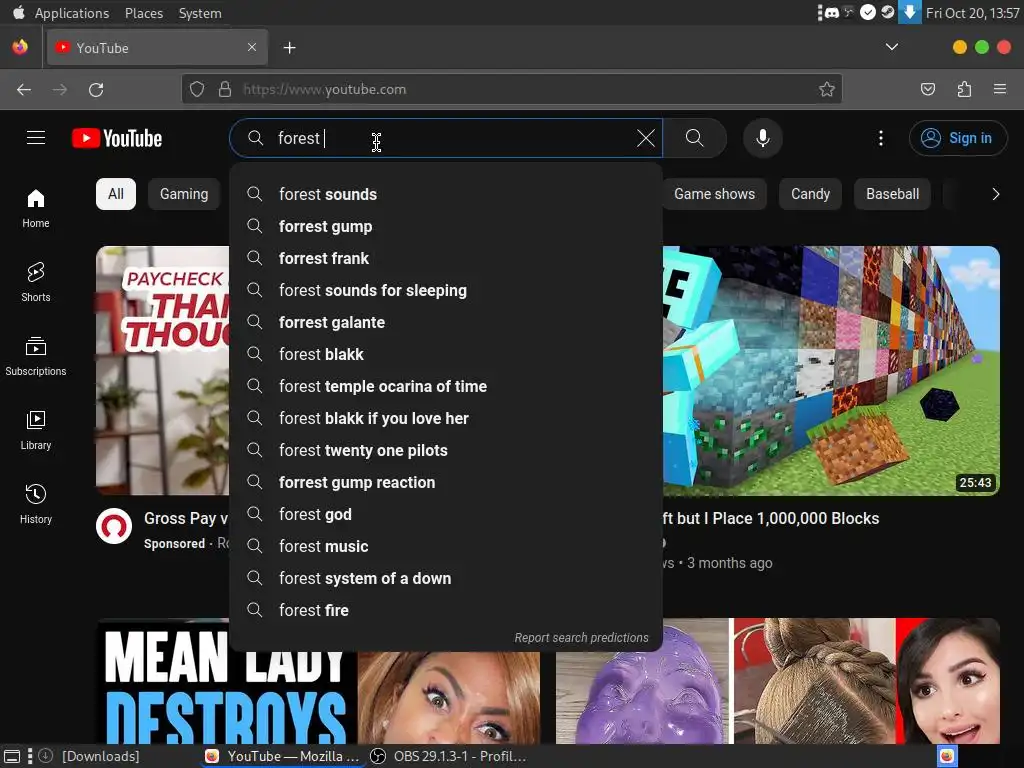Pick suggestion "forest twenty one pilots"

(x=445, y=450)
